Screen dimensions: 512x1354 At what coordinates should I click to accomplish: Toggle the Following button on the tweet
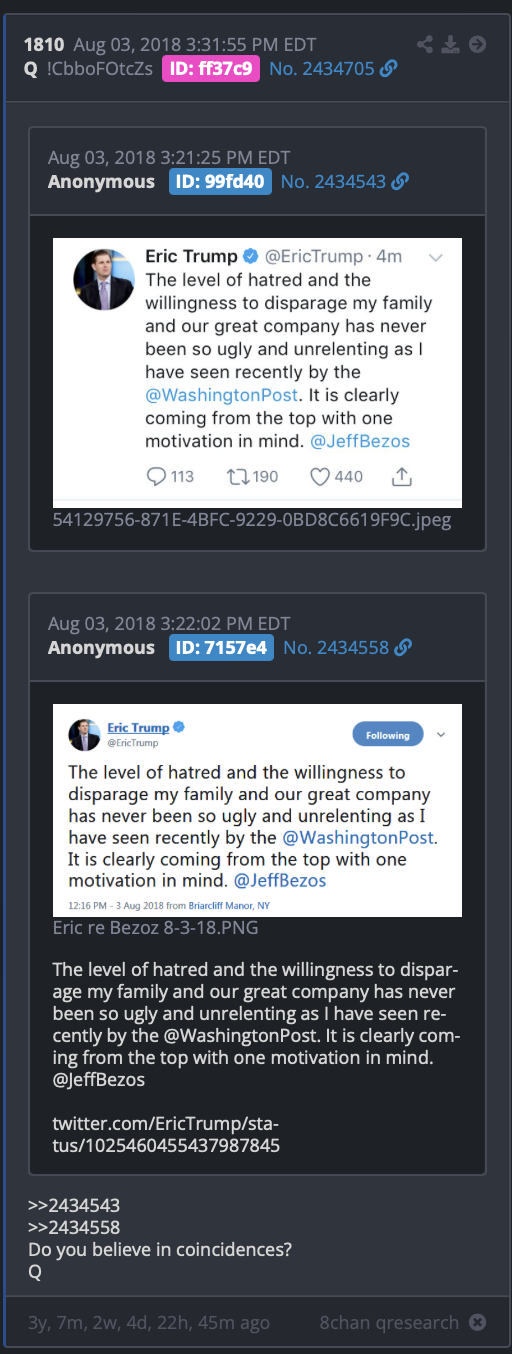pos(388,735)
